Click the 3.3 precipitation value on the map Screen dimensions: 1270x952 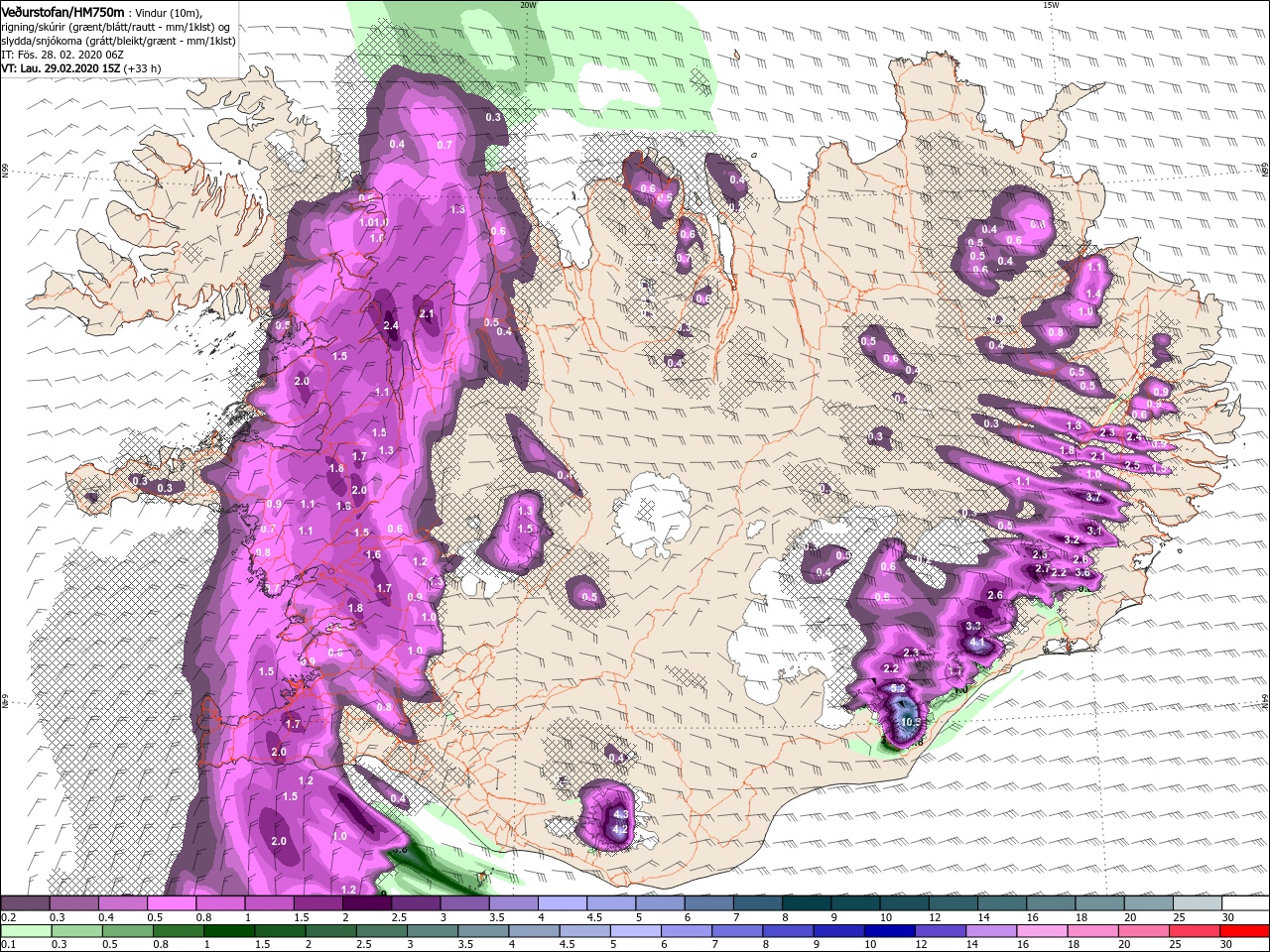coord(973,626)
